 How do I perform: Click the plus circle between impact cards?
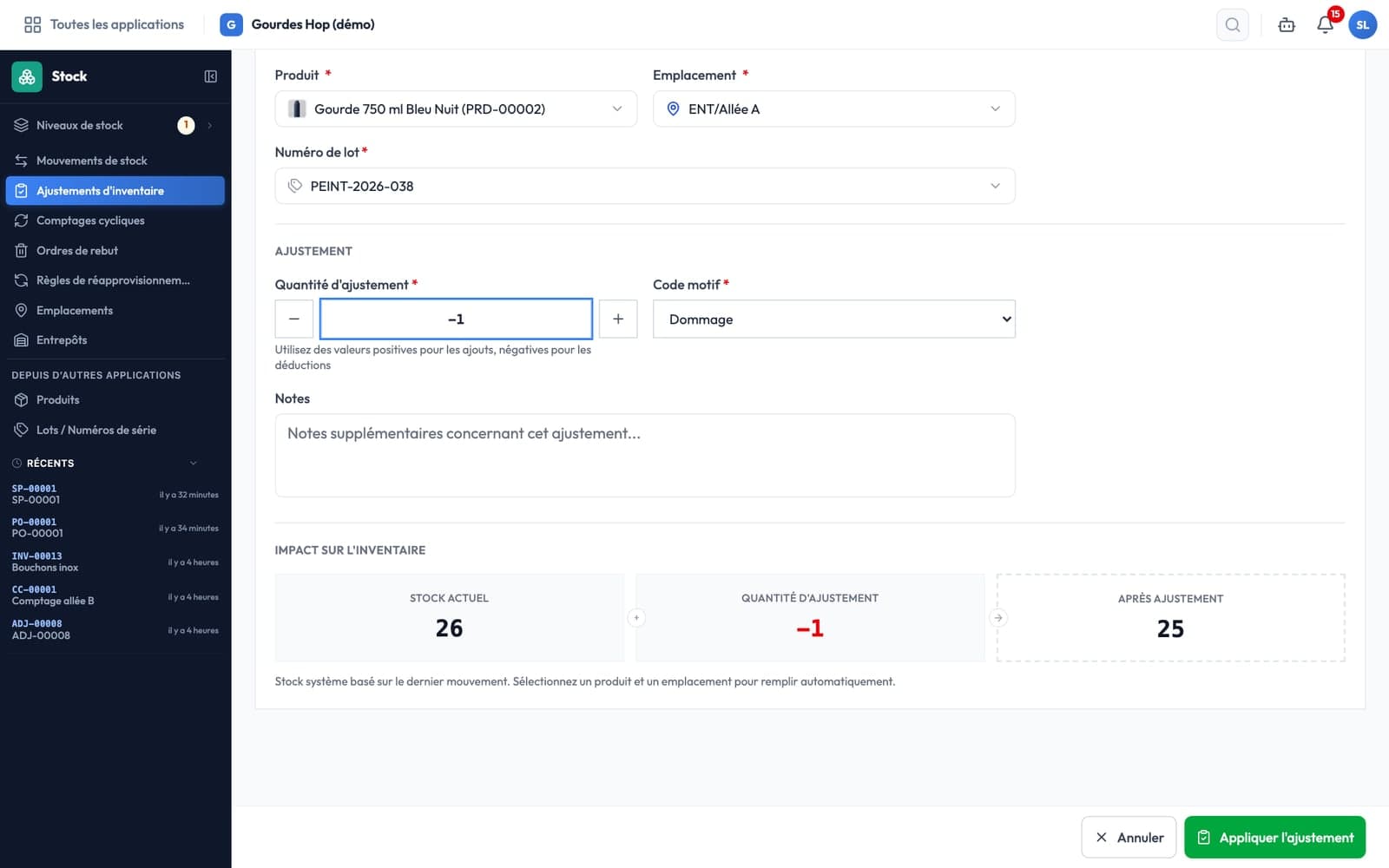[x=636, y=618]
